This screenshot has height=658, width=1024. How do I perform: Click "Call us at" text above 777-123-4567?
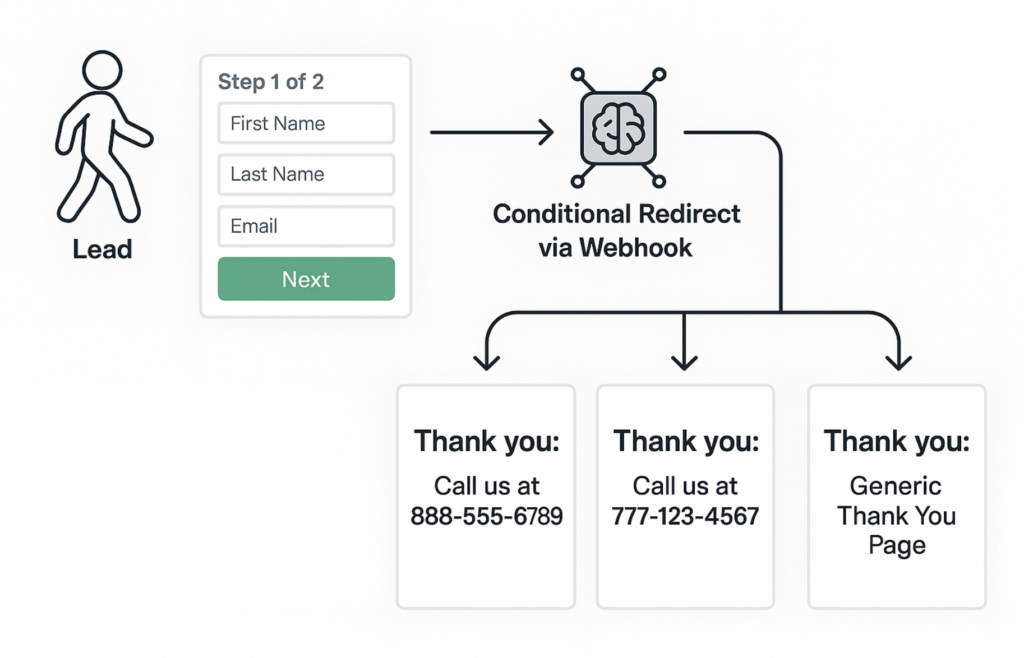coord(685,487)
